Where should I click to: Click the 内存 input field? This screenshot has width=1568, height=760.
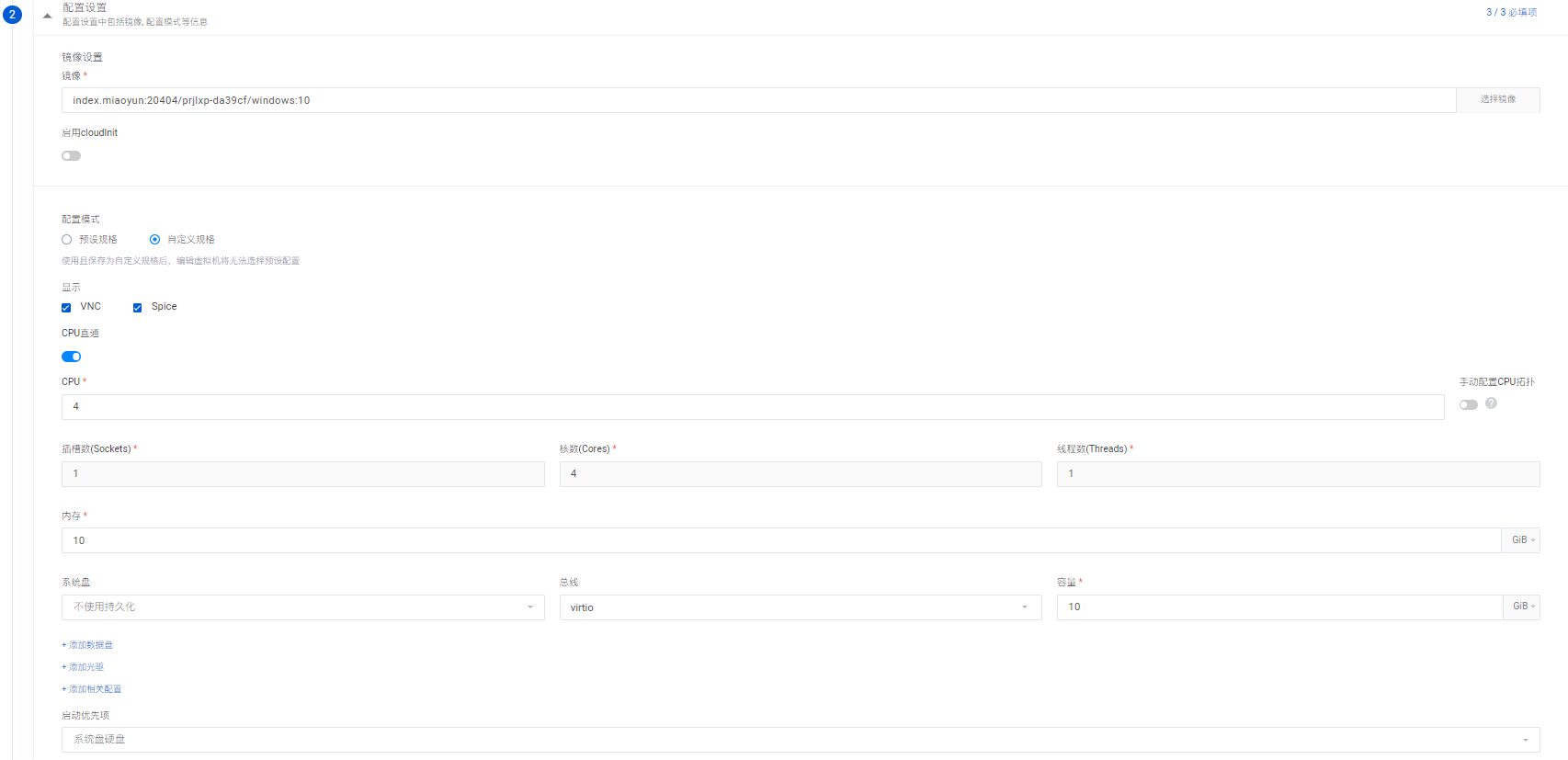779,540
